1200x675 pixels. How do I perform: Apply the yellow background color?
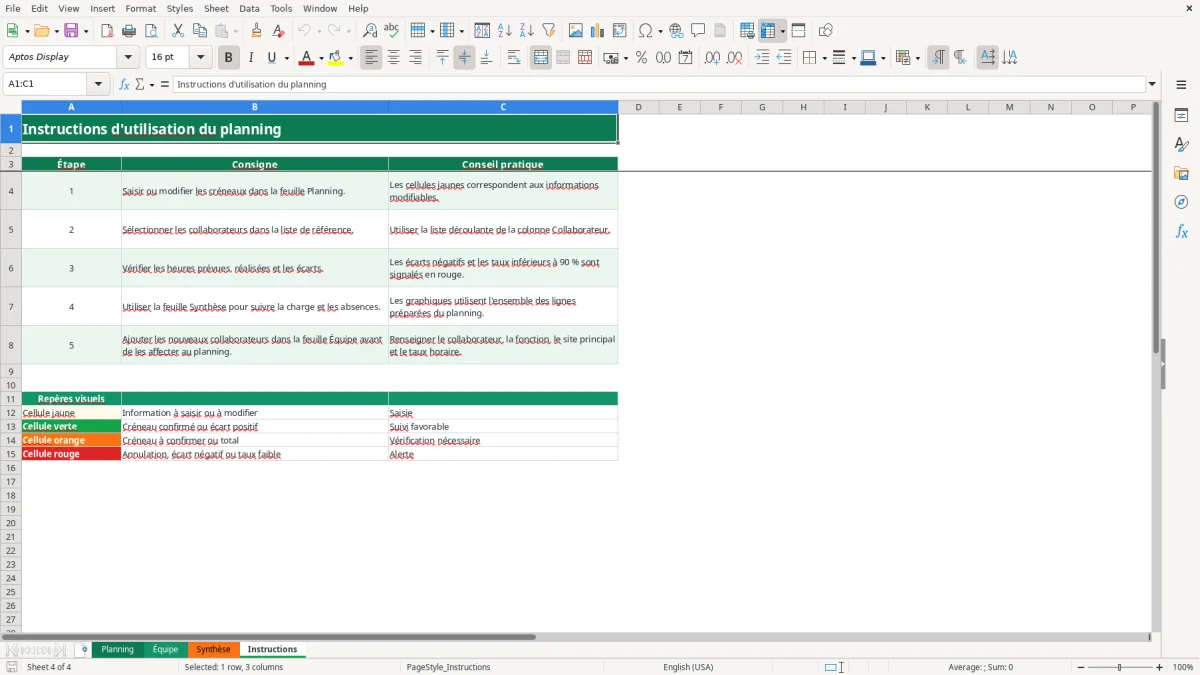336,58
